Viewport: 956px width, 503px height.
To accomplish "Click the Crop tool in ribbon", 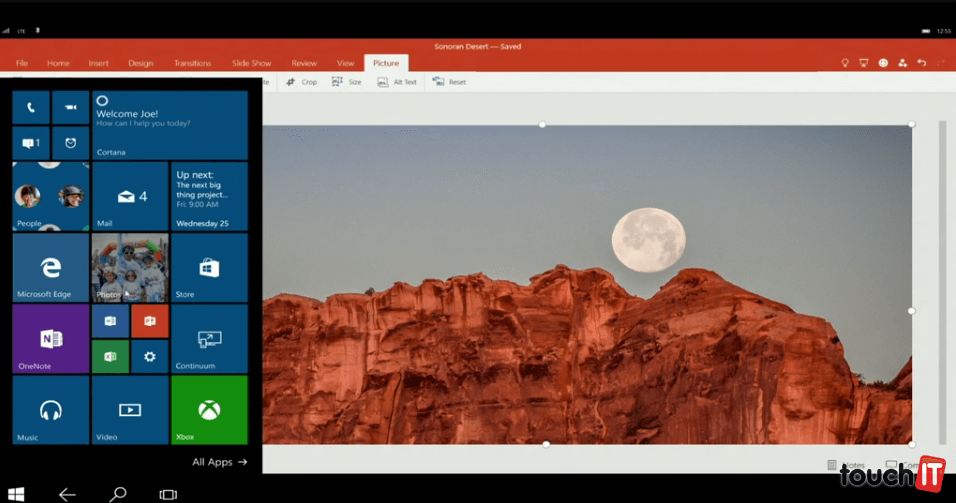I will coord(301,82).
